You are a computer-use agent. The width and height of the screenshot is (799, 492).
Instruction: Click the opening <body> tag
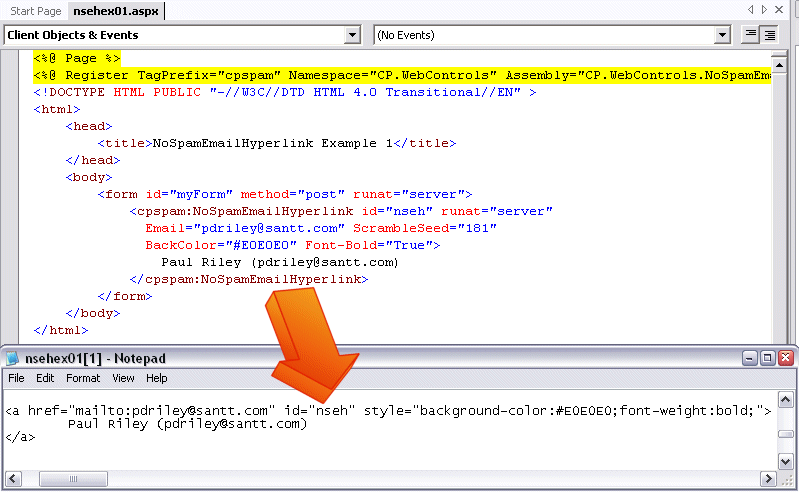click(89, 177)
